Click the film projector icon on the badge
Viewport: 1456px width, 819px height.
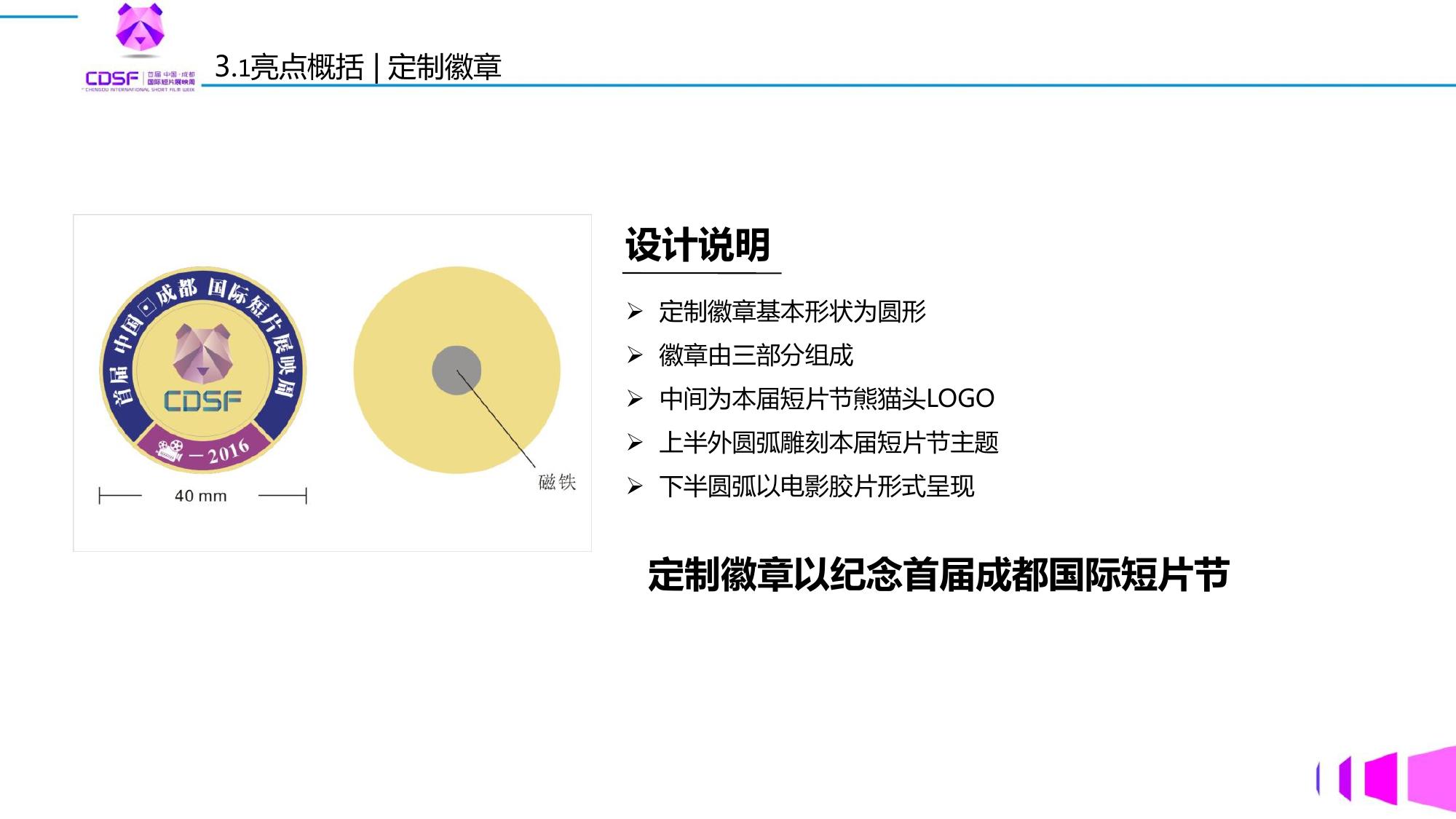[x=170, y=450]
